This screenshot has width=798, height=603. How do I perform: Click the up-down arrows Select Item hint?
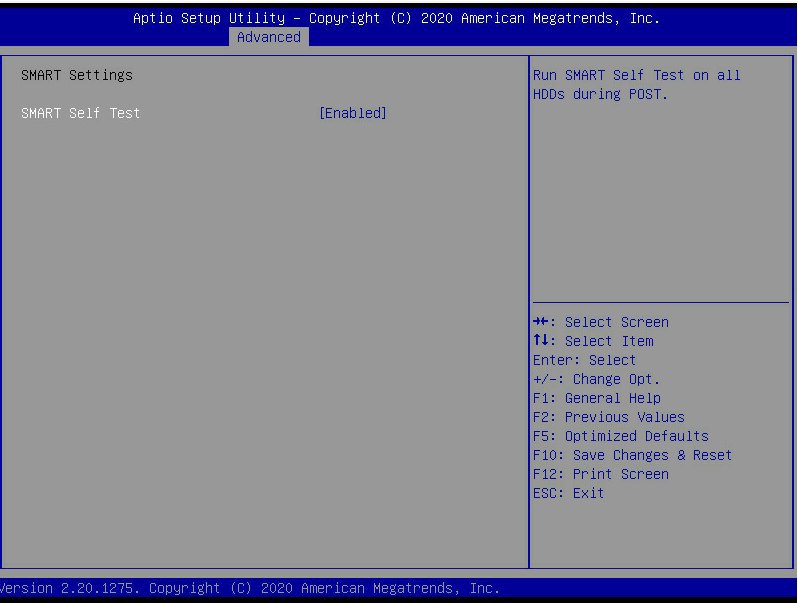[593, 341]
